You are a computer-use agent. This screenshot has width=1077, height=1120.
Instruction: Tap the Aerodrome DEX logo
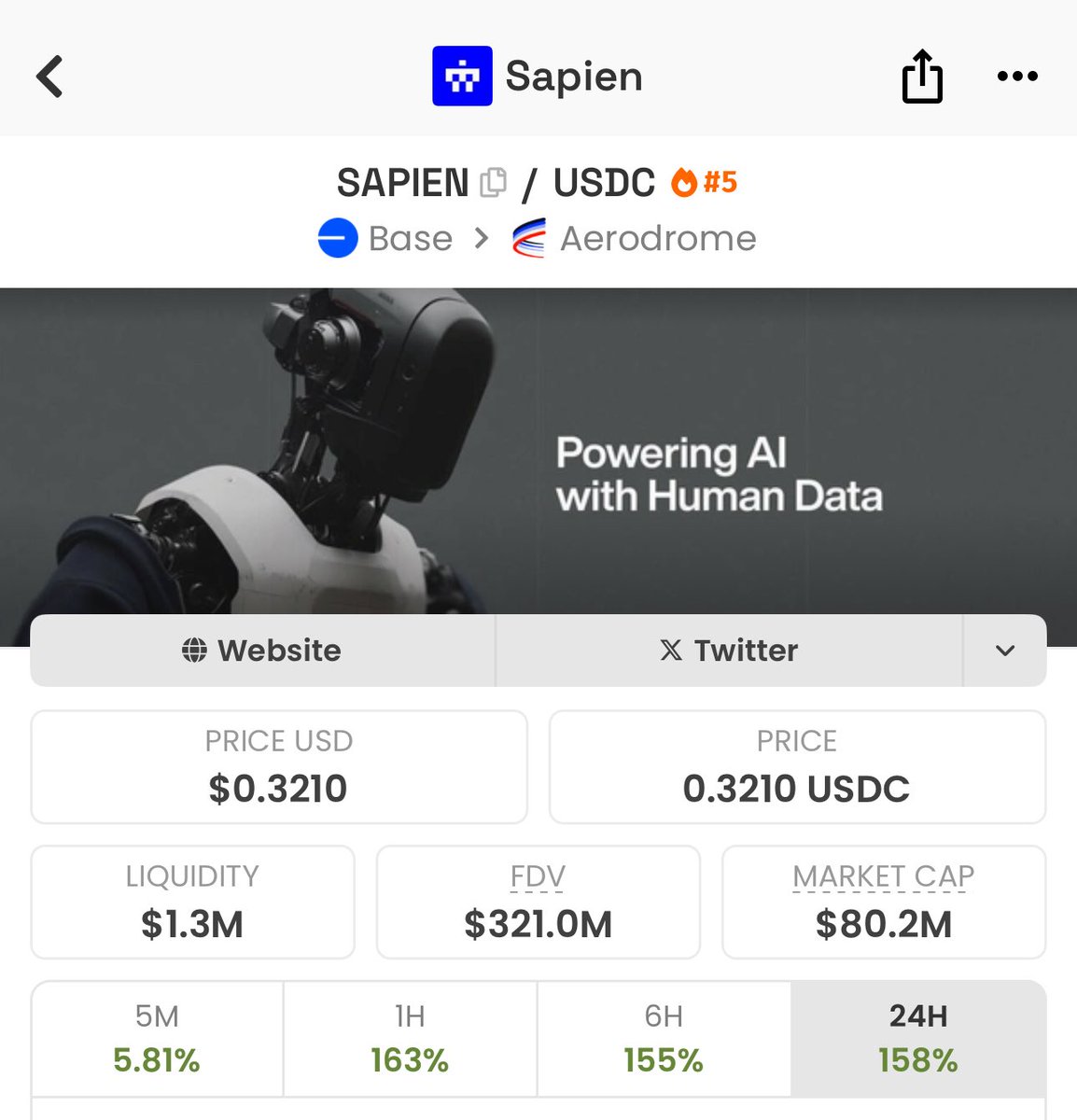pyautogui.click(x=529, y=238)
